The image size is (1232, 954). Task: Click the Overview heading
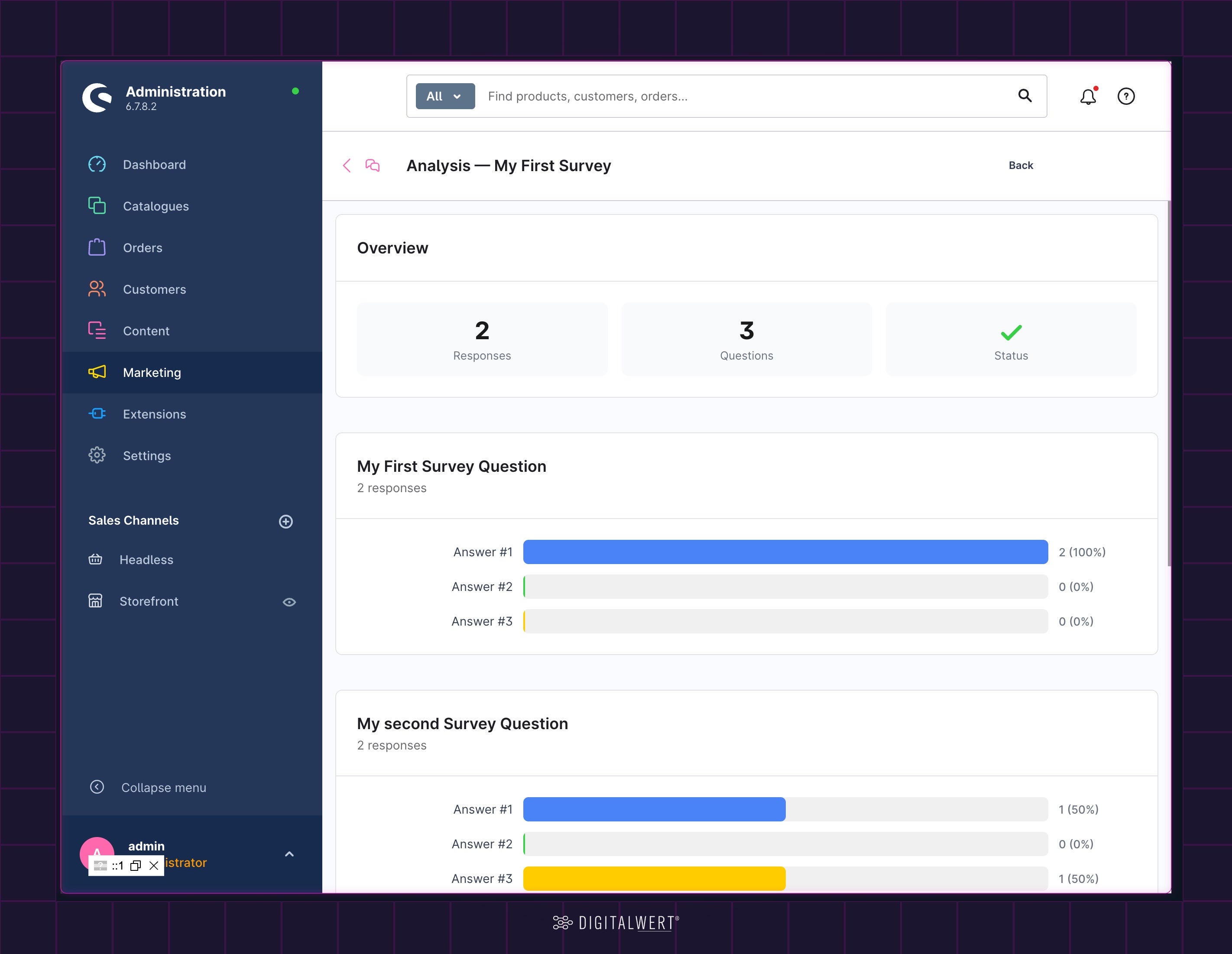[x=392, y=248]
